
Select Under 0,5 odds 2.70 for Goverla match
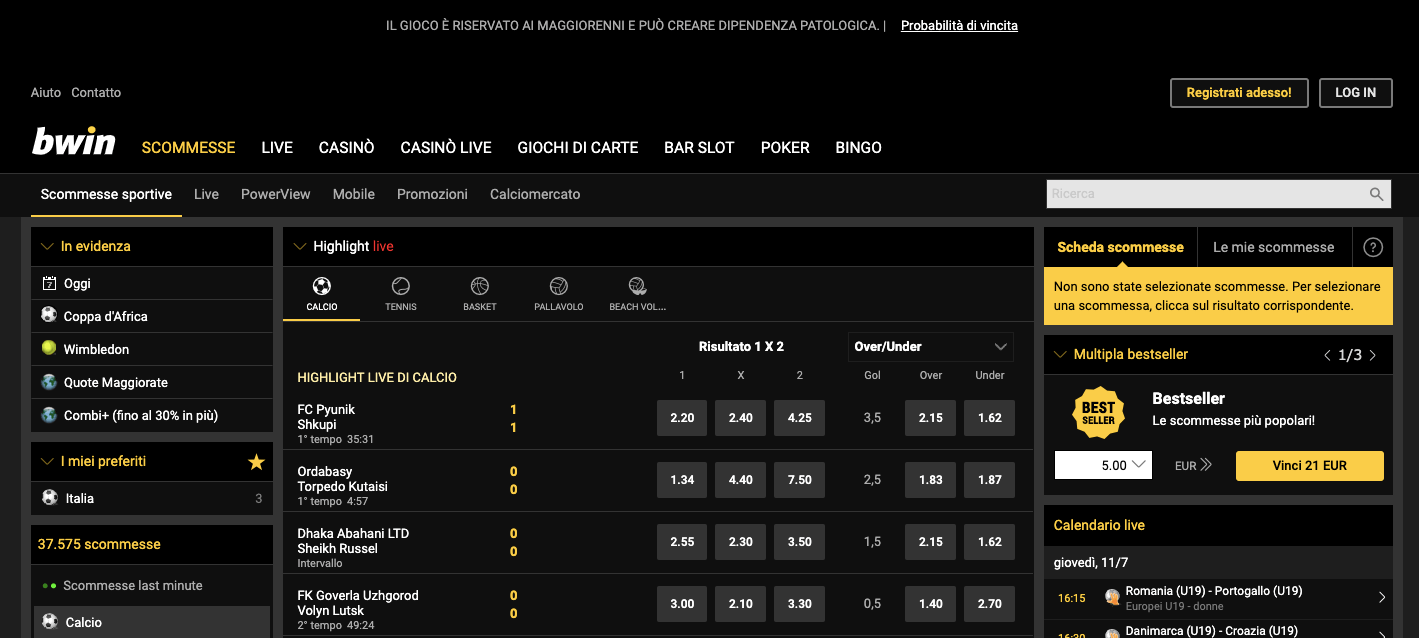click(990, 604)
